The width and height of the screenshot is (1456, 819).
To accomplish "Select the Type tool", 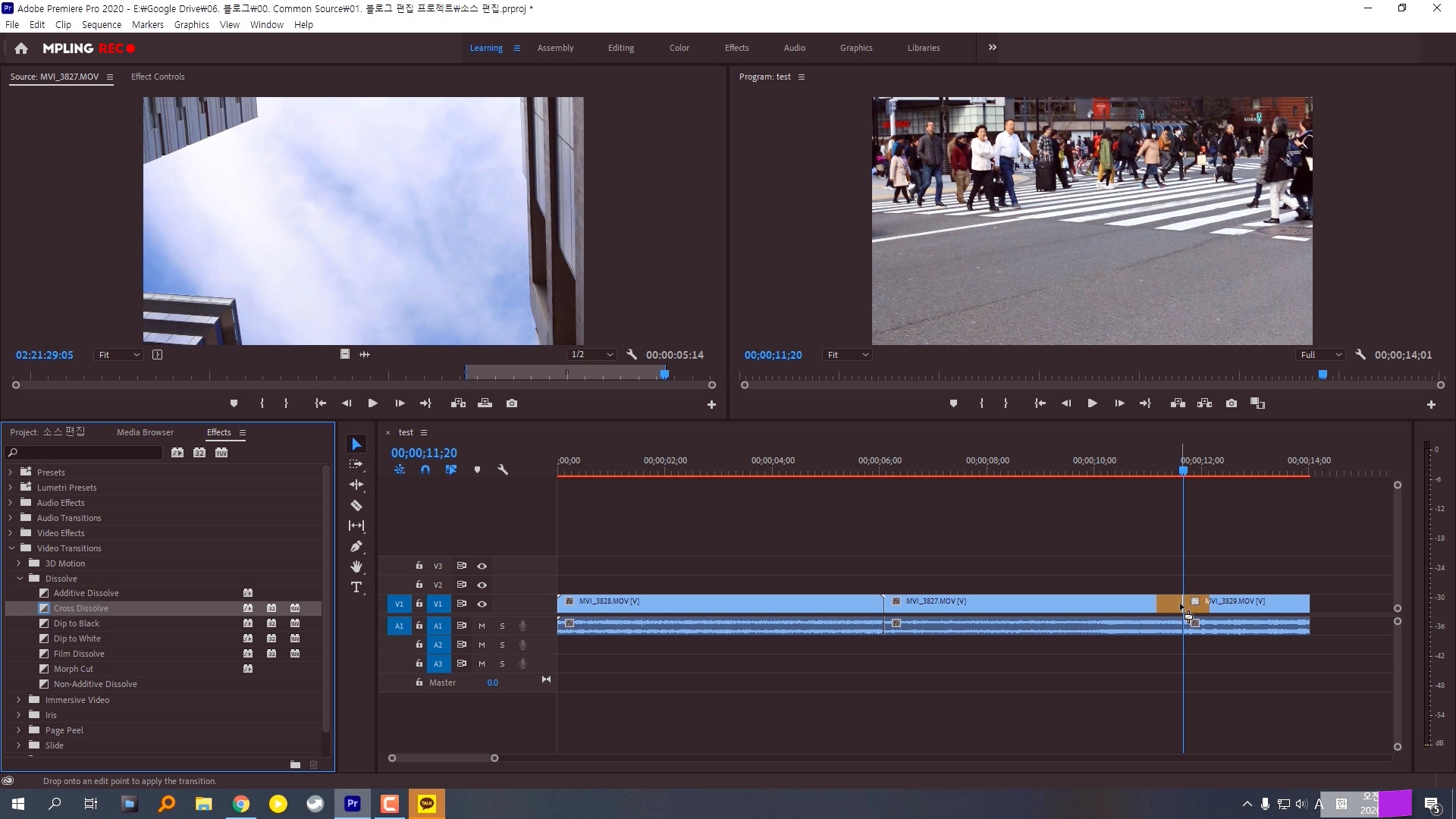I will pyautogui.click(x=356, y=587).
